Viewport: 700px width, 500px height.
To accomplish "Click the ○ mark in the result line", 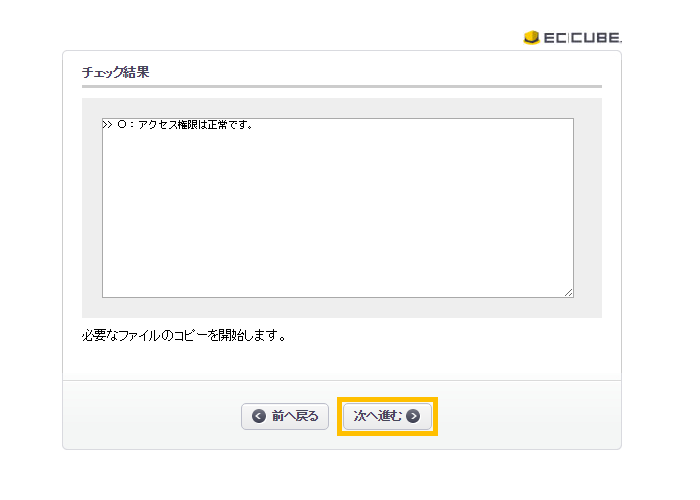I will click(x=122, y=126).
